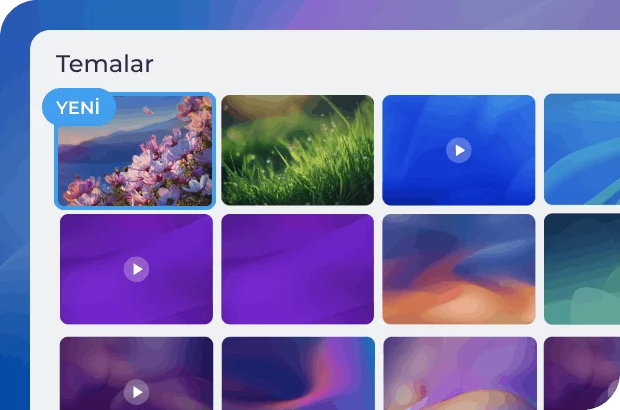Pick the cut-off purple theme at bottom-right
620x410 pixels.
[582, 373]
